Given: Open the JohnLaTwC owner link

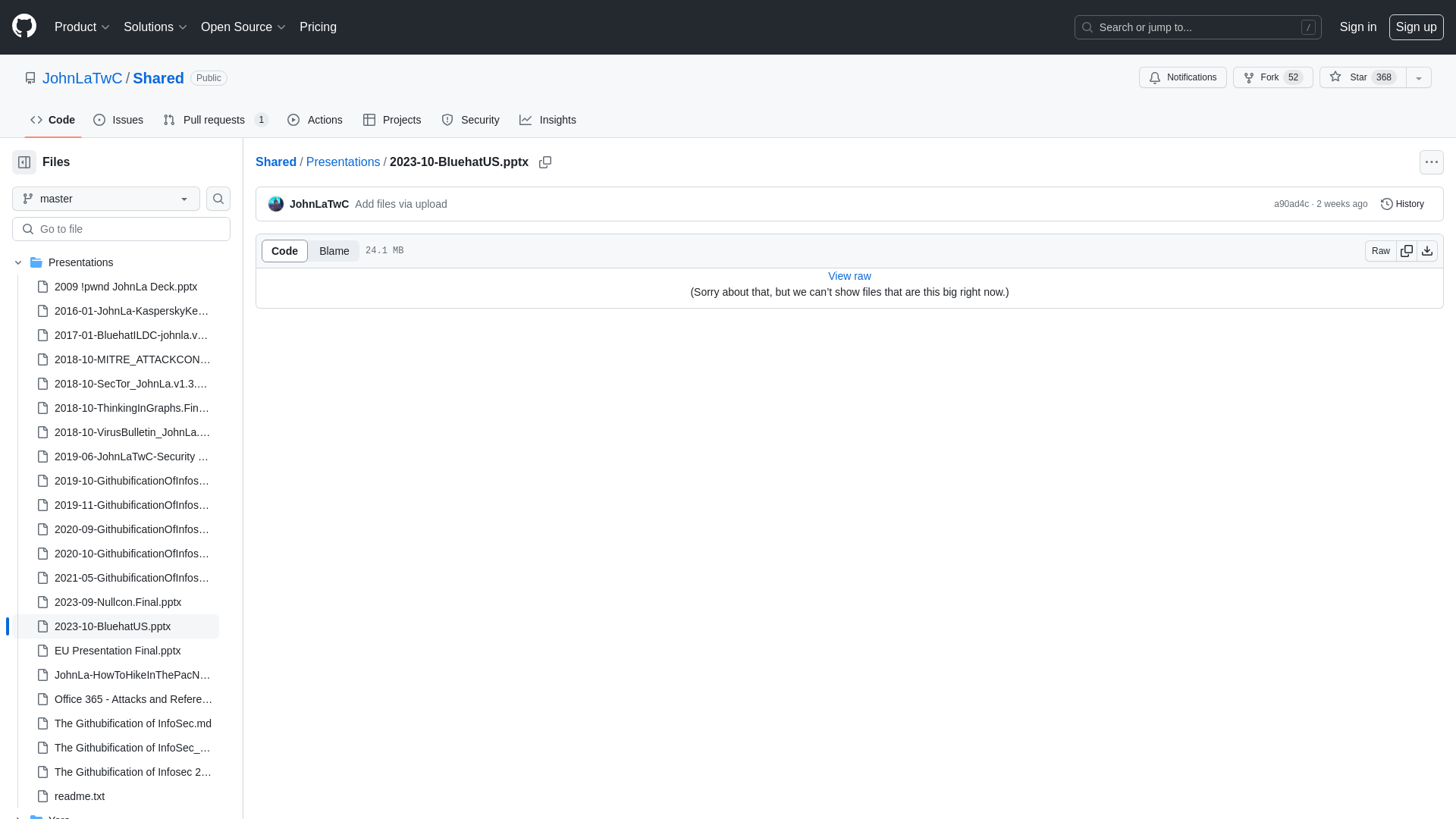Looking at the screenshot, I should pos(82,78).
